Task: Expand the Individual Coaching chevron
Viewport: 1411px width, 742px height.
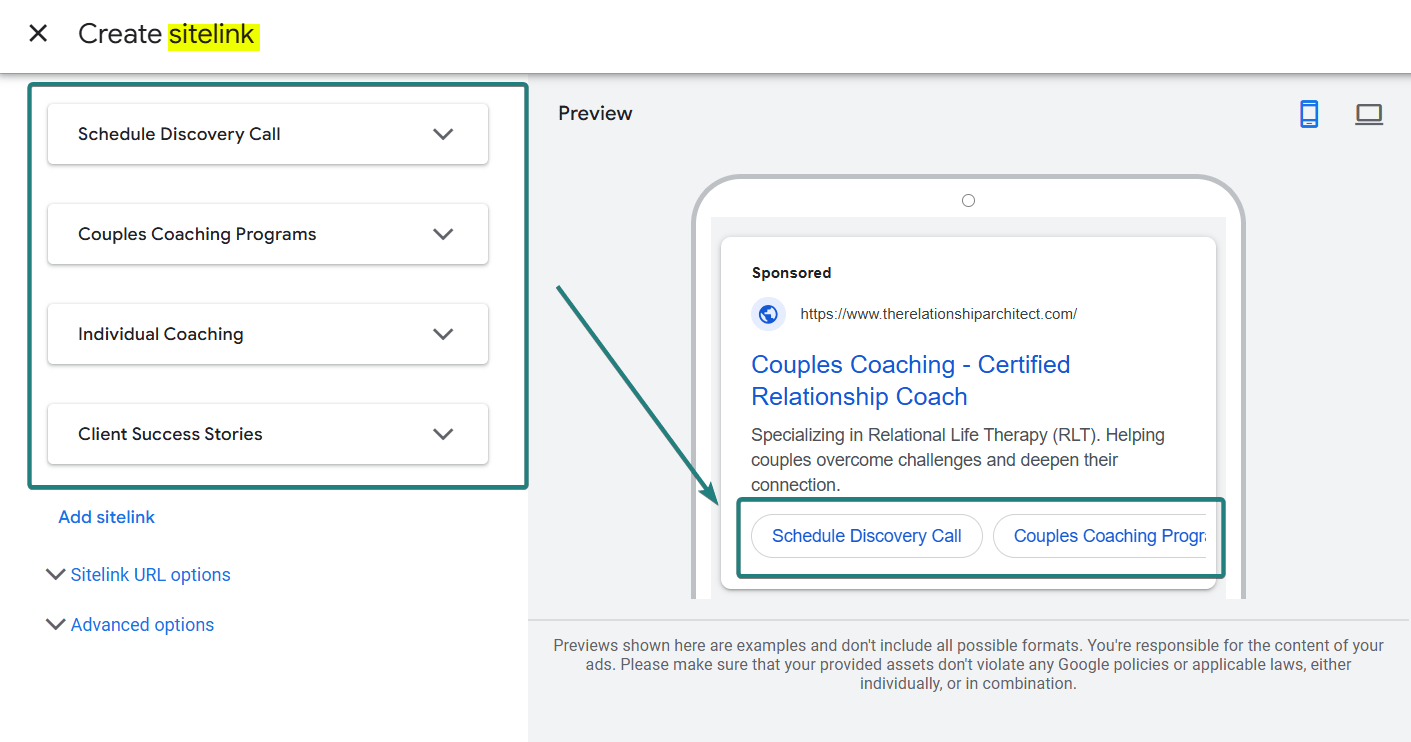Action: (443, 334)
